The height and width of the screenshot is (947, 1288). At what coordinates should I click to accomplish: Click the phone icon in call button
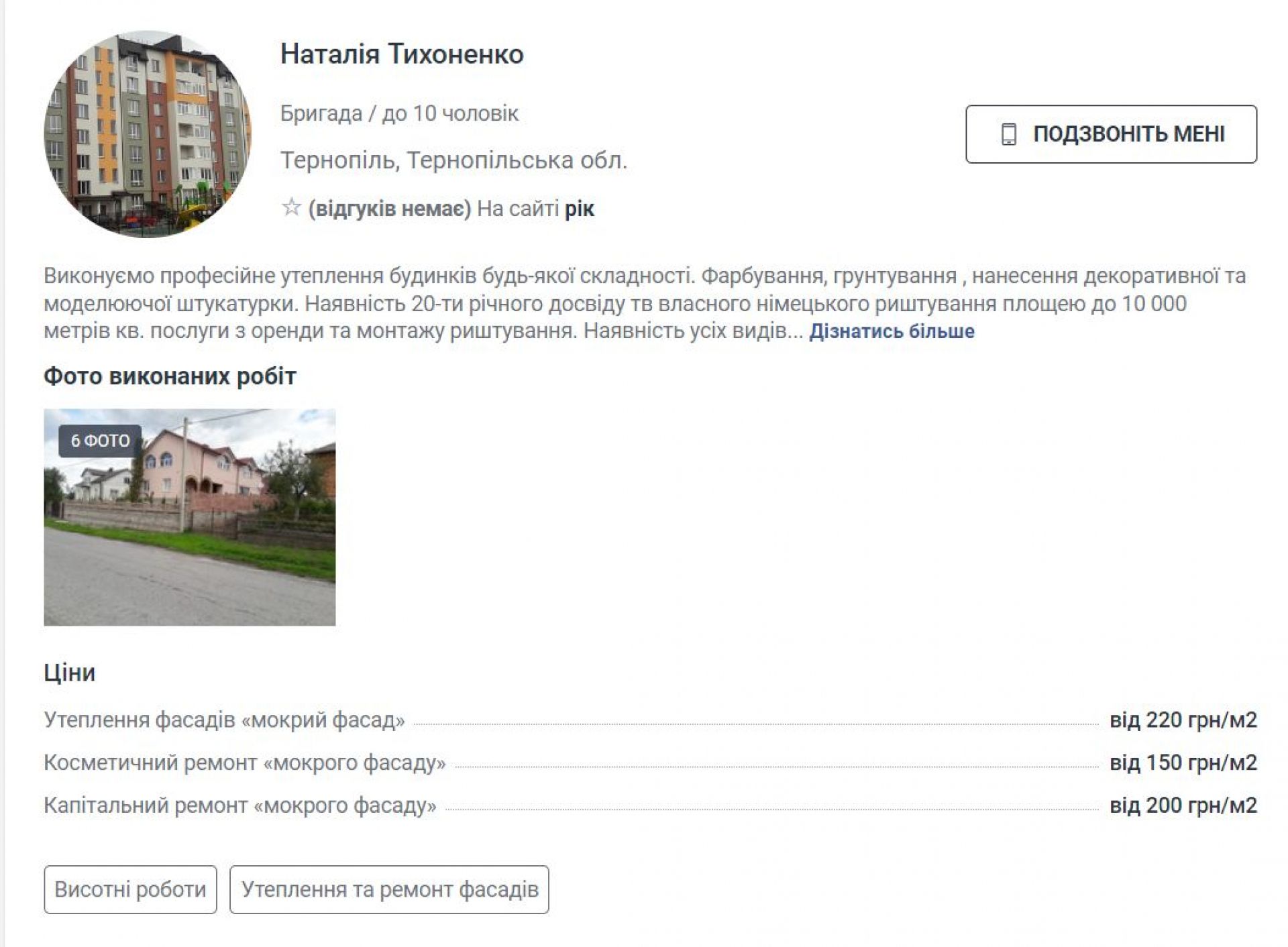(x=1008, y=134)
